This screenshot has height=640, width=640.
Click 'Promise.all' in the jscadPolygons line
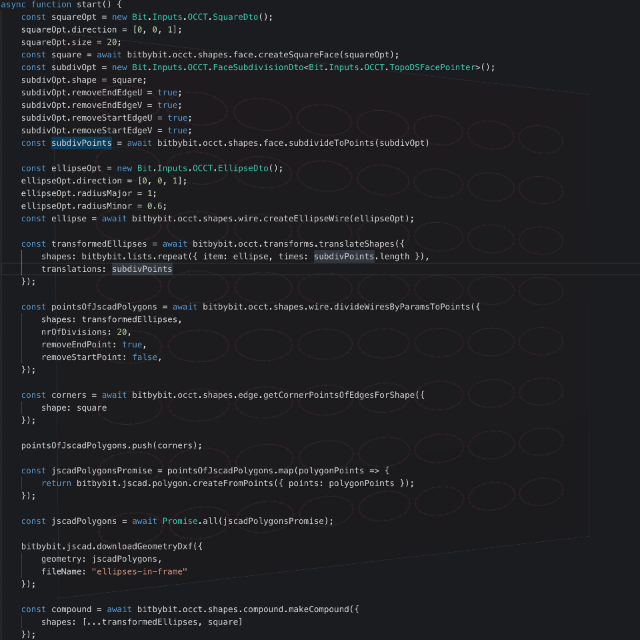189,521
